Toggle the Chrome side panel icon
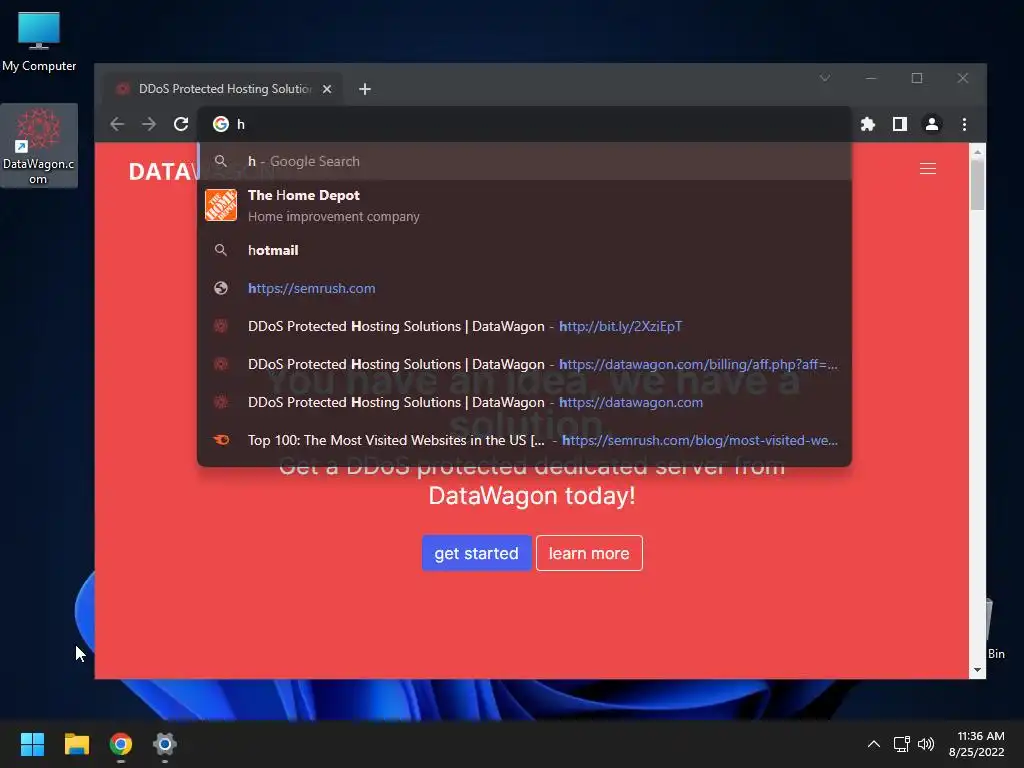 tap(900, 124)
